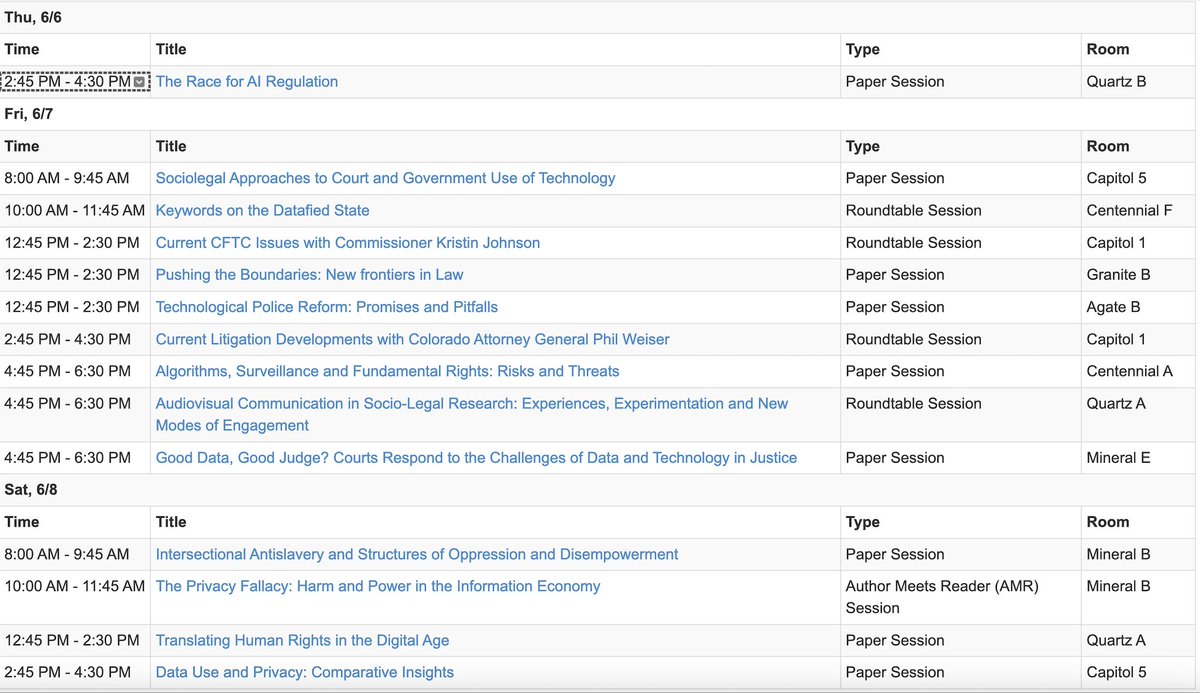Screen dimensions: 1200x693
Task: Click the 8:00 AM - 9:45 AM time on Saturday
Action: click(x=67, y=554)
